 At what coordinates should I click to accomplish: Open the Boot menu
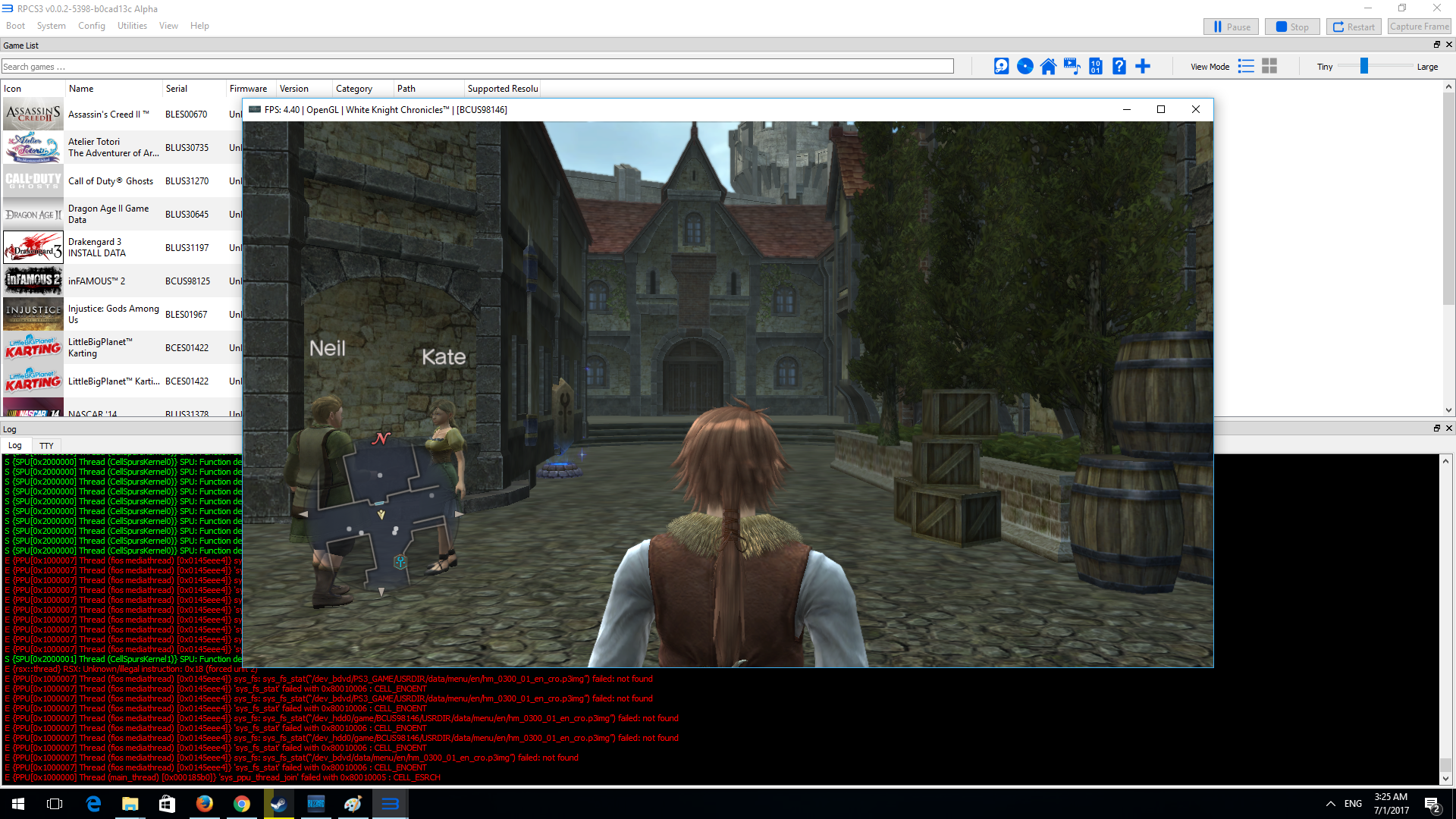pos(15,26)
